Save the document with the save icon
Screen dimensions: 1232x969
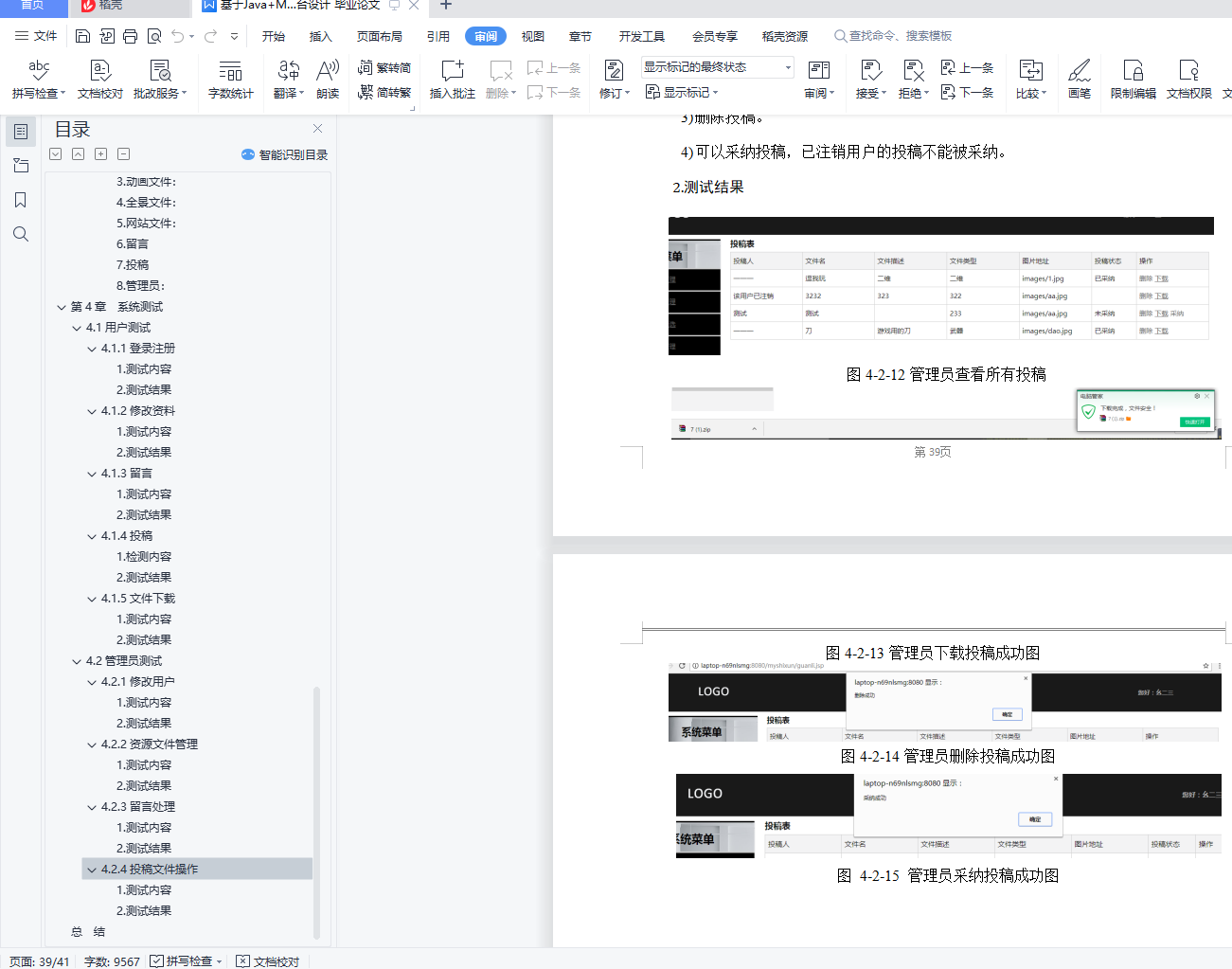tap(82, 36)
